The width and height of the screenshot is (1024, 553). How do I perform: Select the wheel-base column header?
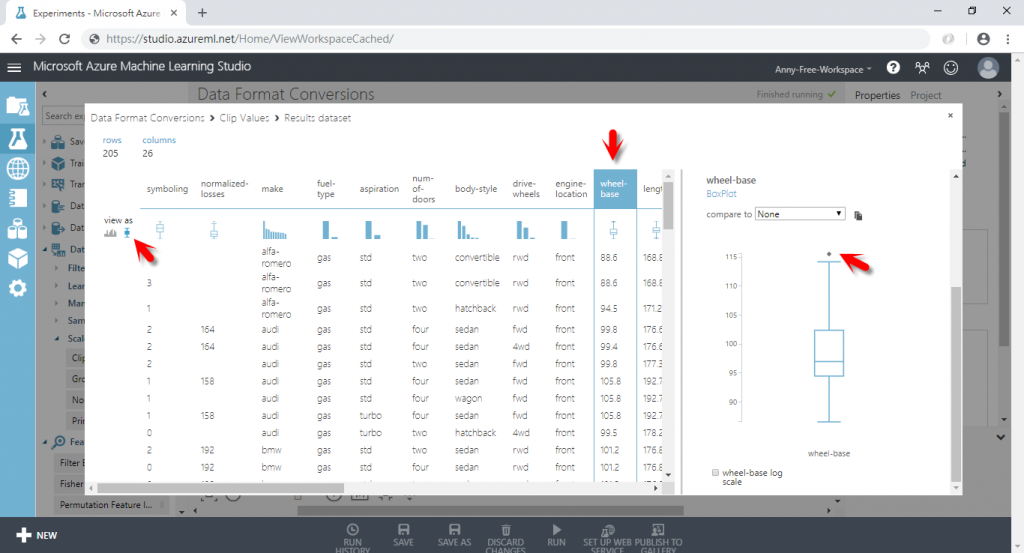coord(615,189)
